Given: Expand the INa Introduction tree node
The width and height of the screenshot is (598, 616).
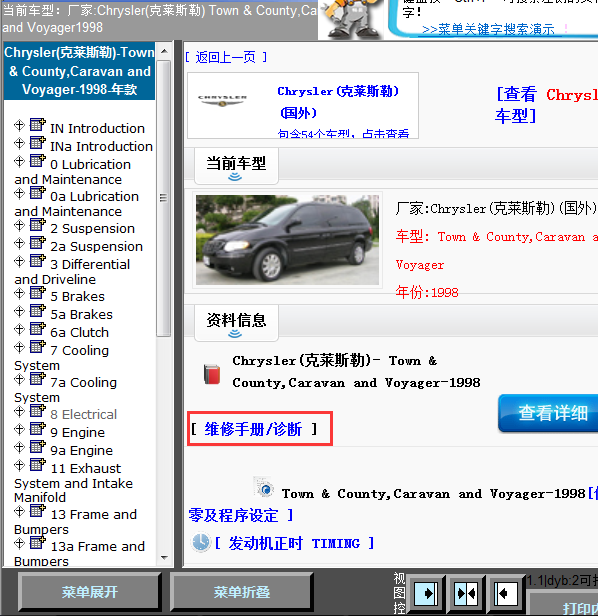Looking at the screenshot, I should (19, 143).
